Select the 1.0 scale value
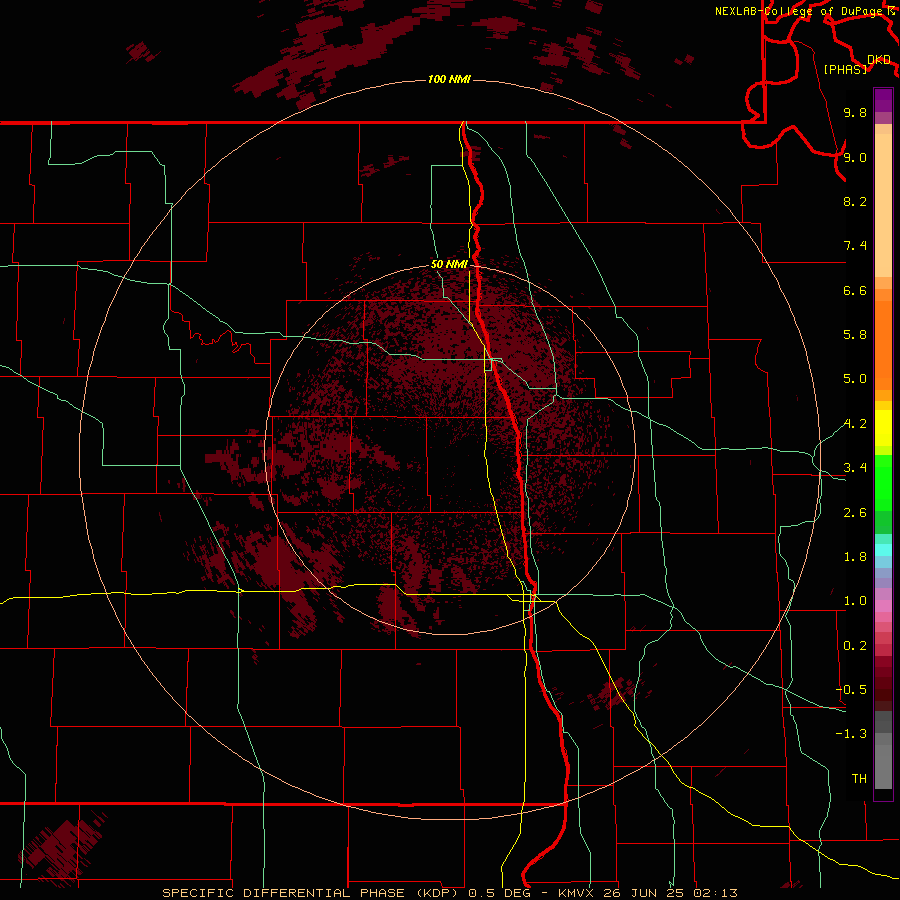The height and width of the screenshot is (900, 900). [x=855, y=601]
